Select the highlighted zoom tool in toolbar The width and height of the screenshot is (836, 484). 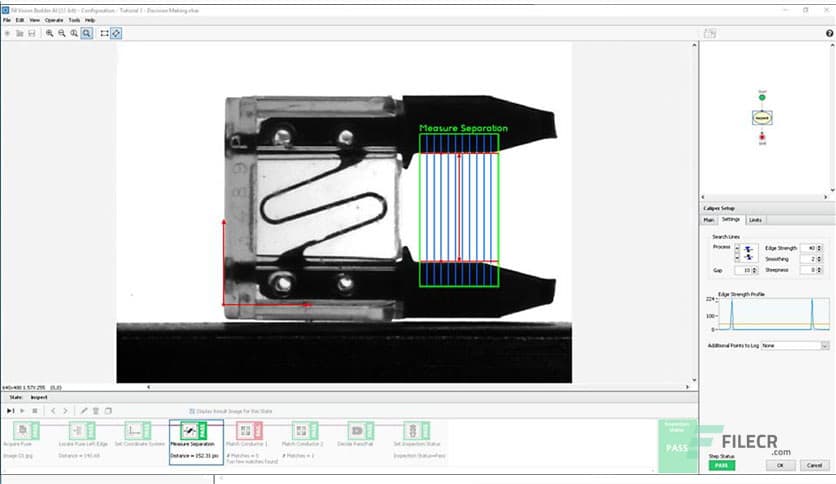(87, 33)
